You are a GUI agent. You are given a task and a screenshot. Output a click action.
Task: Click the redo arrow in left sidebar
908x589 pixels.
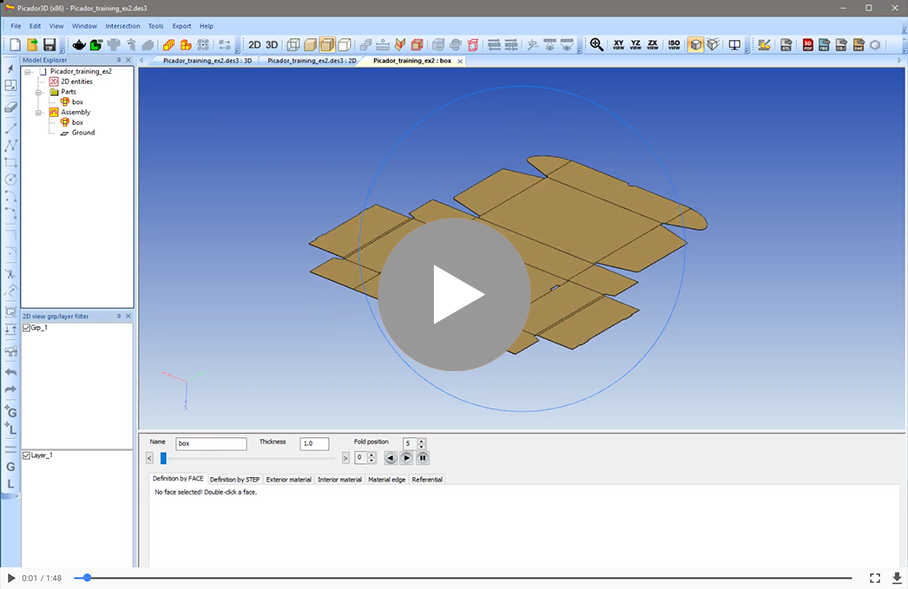pos(10,389)
